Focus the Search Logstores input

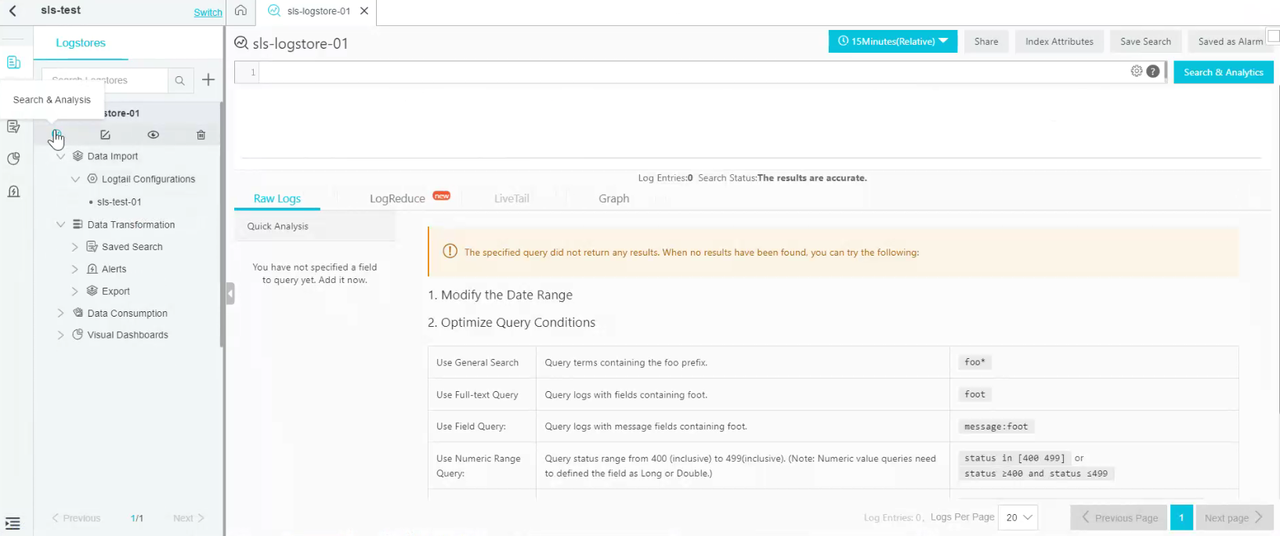105,80
